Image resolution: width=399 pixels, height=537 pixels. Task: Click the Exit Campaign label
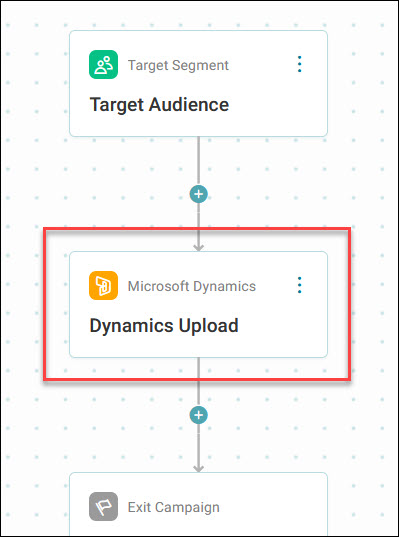(x=174, y=507)
